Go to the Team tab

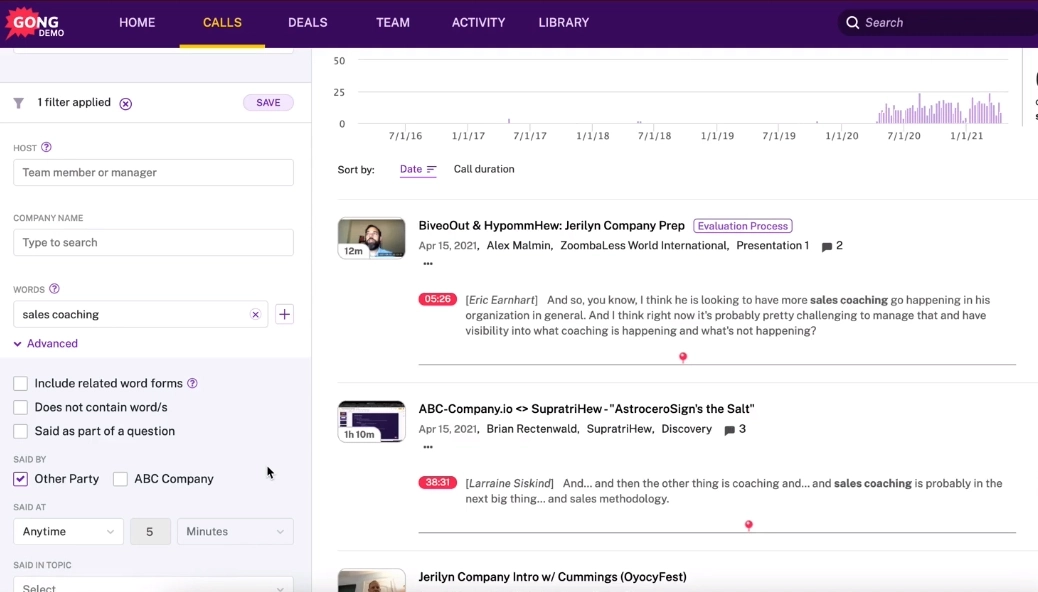click(x=393, y=23)
